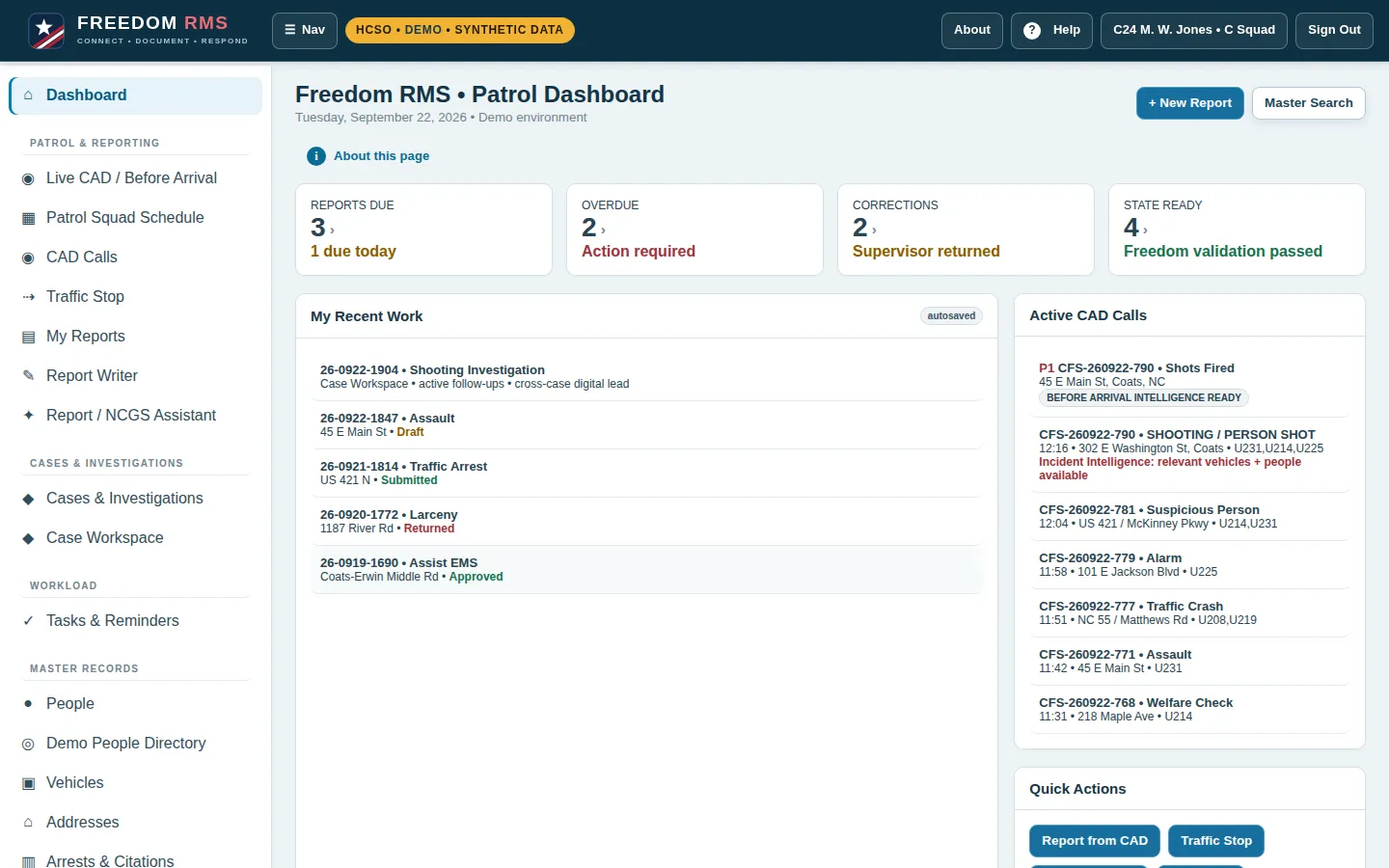
Task: Click the Traffic Stop quick action button
Action: [1216, 841]
